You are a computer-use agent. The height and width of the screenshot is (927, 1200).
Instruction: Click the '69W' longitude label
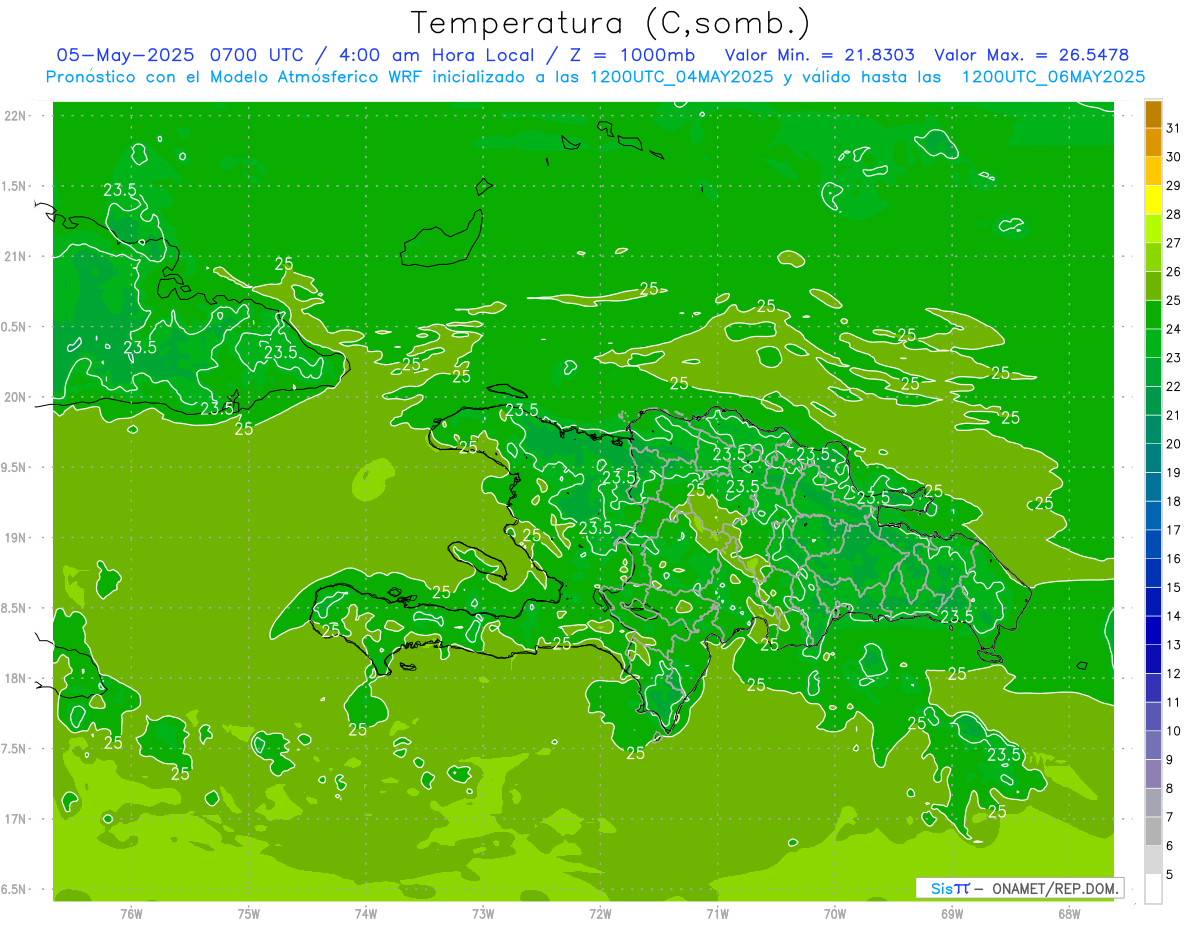[x=951, y=913]
